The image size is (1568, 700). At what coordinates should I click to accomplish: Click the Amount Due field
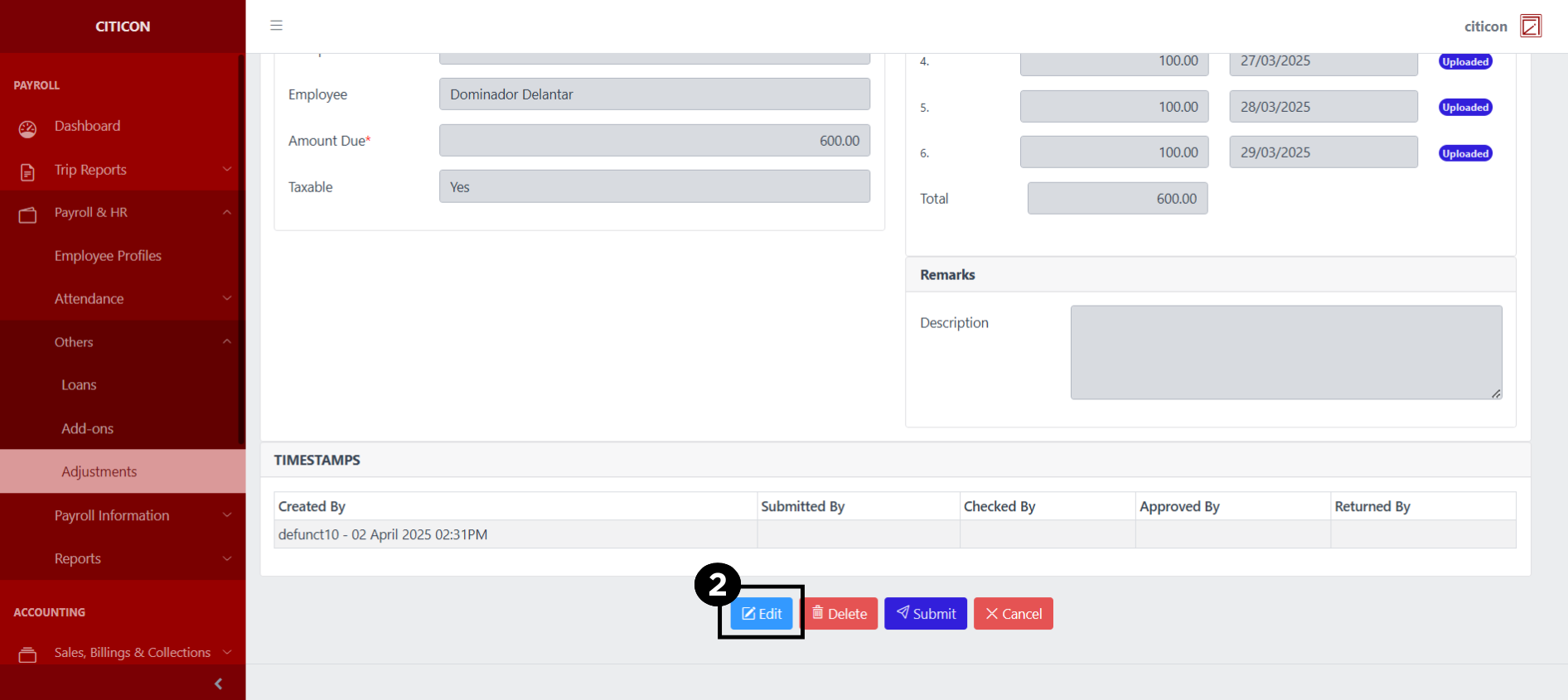[654, 141]
